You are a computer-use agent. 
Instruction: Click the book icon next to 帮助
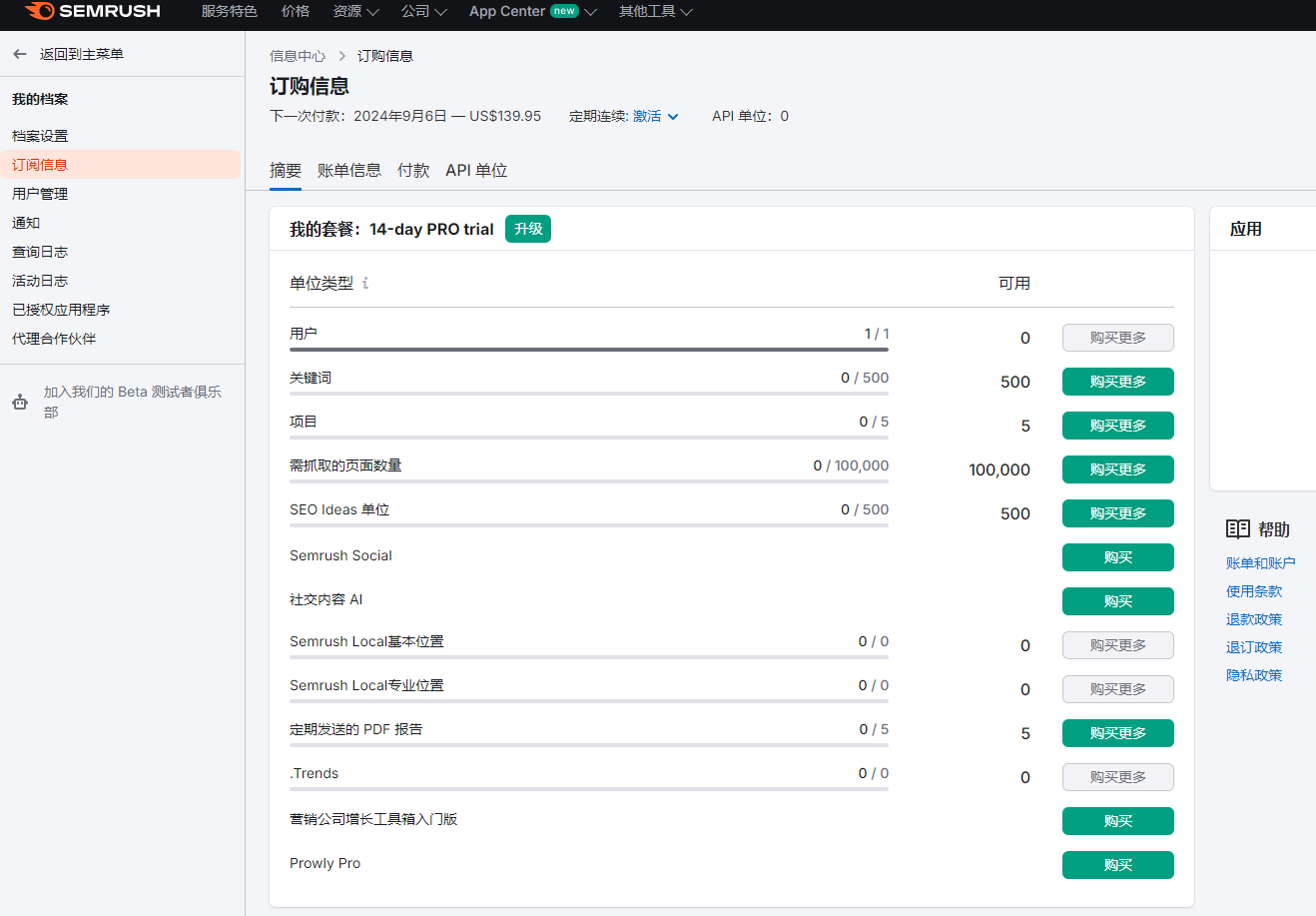(x=1238, y=529)
